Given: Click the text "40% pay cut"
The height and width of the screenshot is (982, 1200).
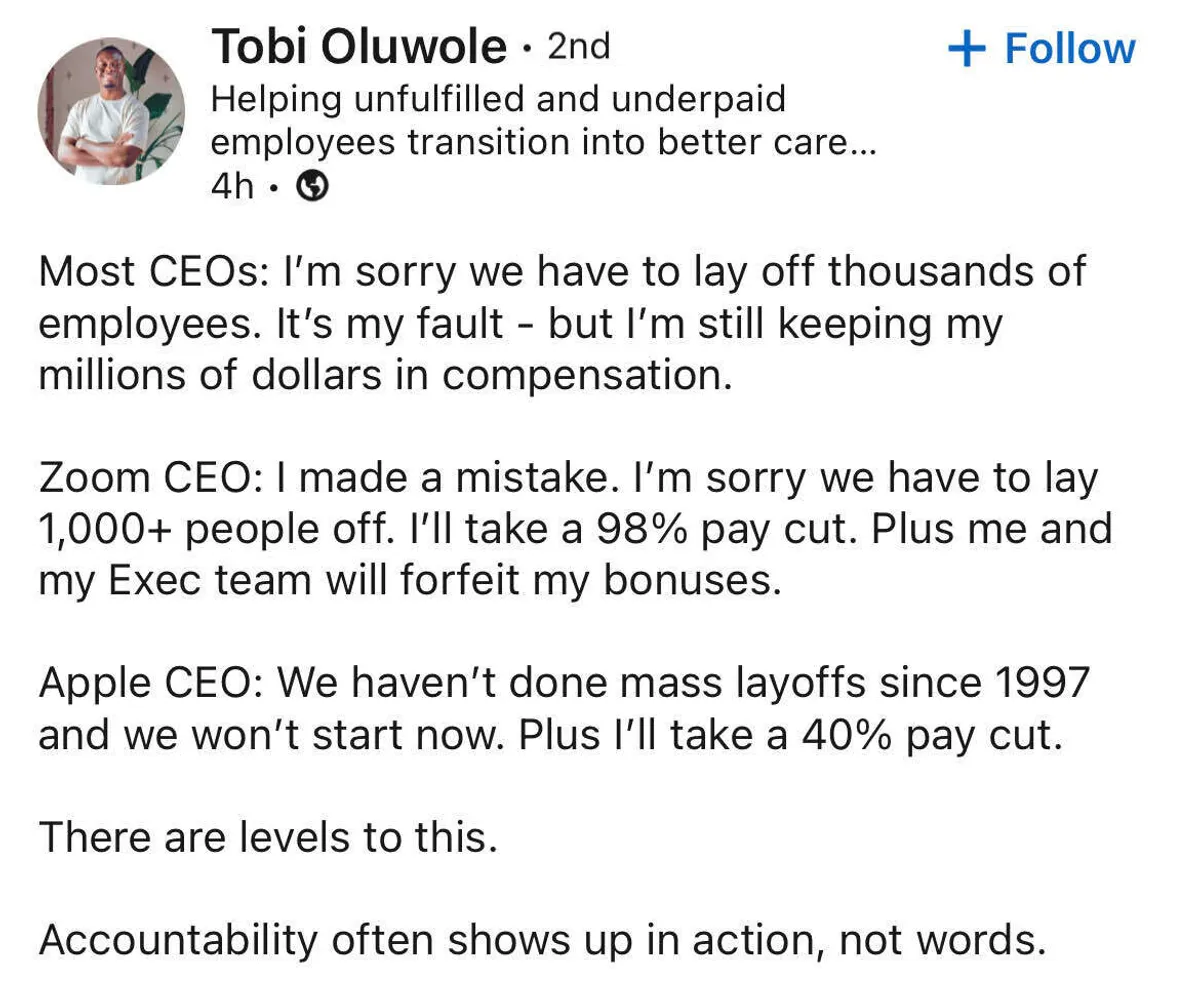Looking at the screenshot, I should click(x=927, y=735).
